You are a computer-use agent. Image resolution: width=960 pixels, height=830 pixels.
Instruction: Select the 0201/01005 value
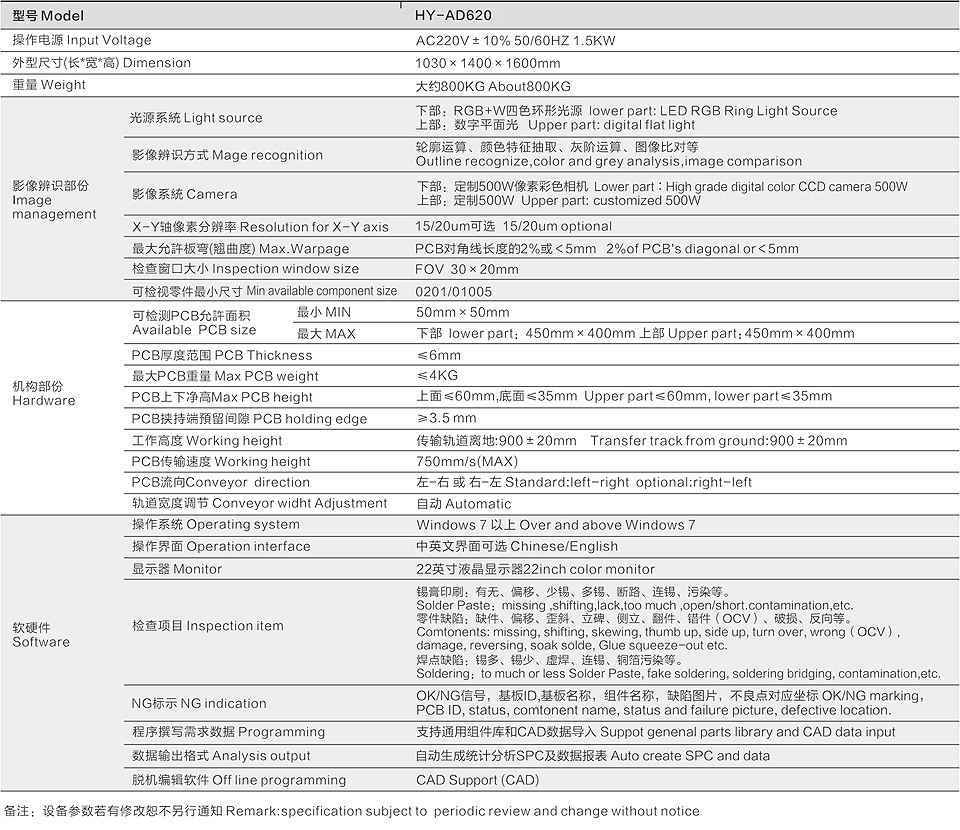click(x=454, y=292)
